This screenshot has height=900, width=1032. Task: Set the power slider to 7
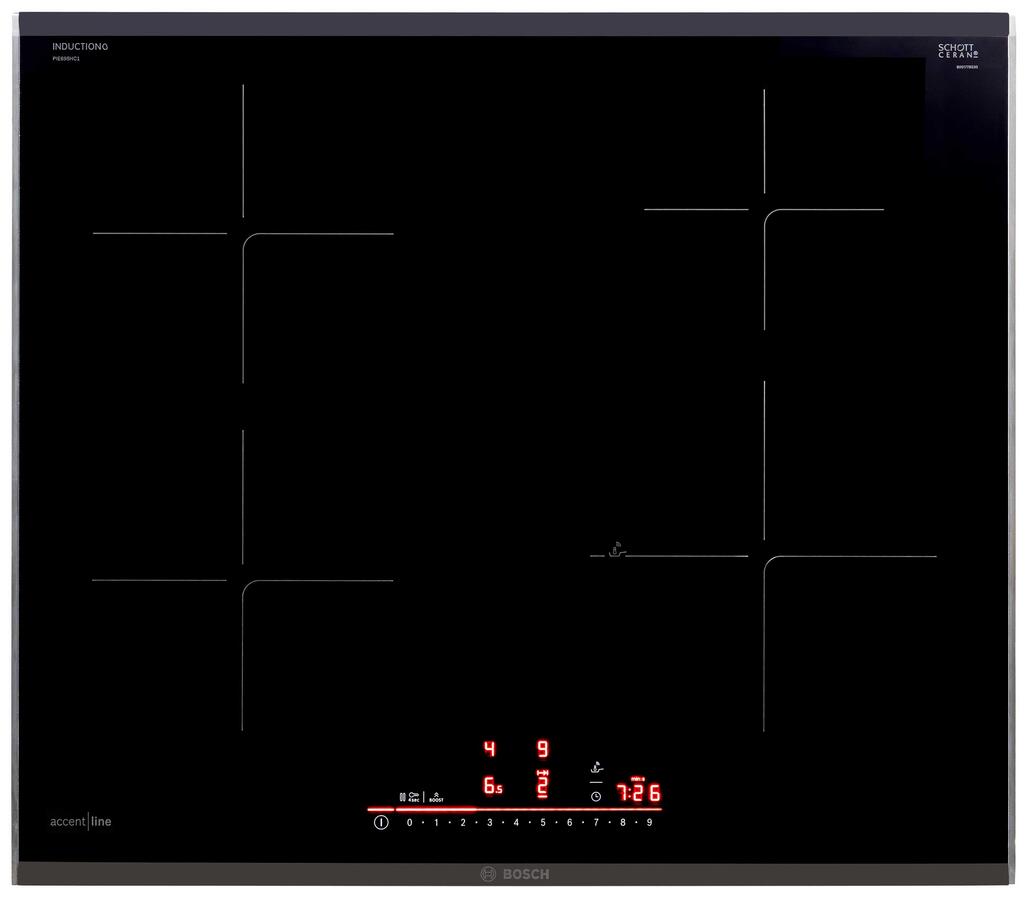[596, 823]
